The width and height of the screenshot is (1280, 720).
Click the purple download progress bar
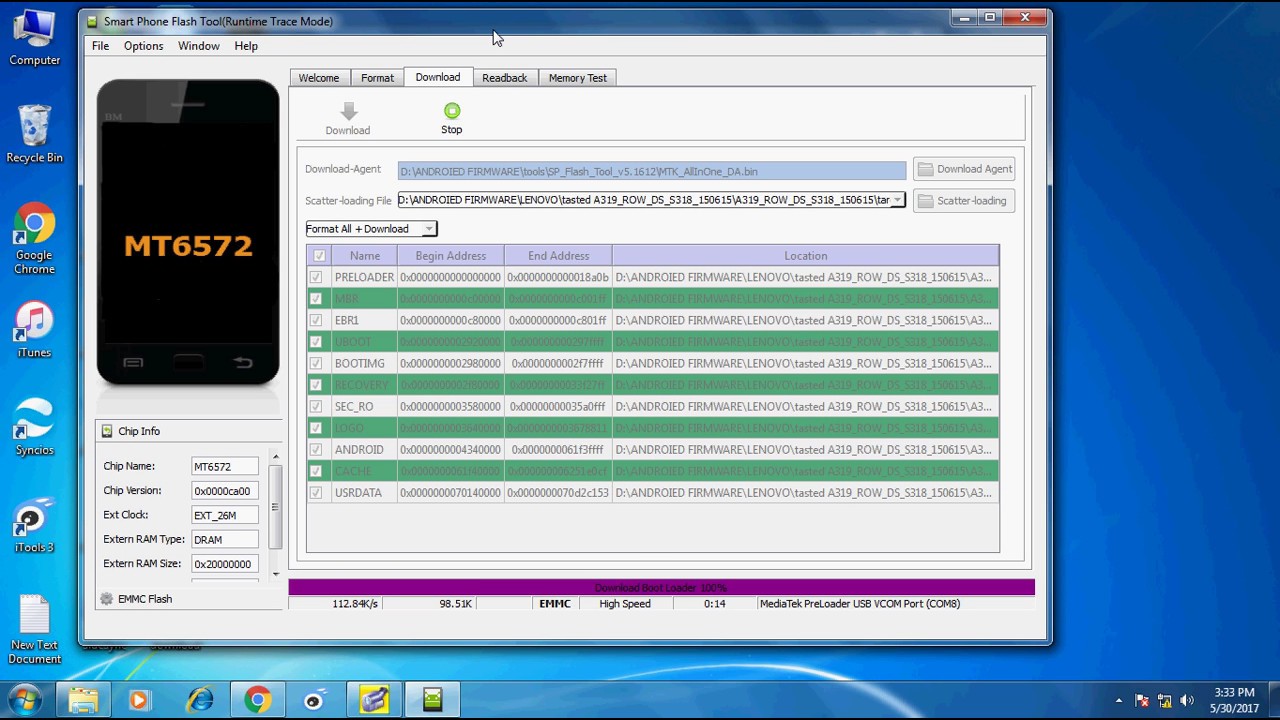(x=661, y=588)
